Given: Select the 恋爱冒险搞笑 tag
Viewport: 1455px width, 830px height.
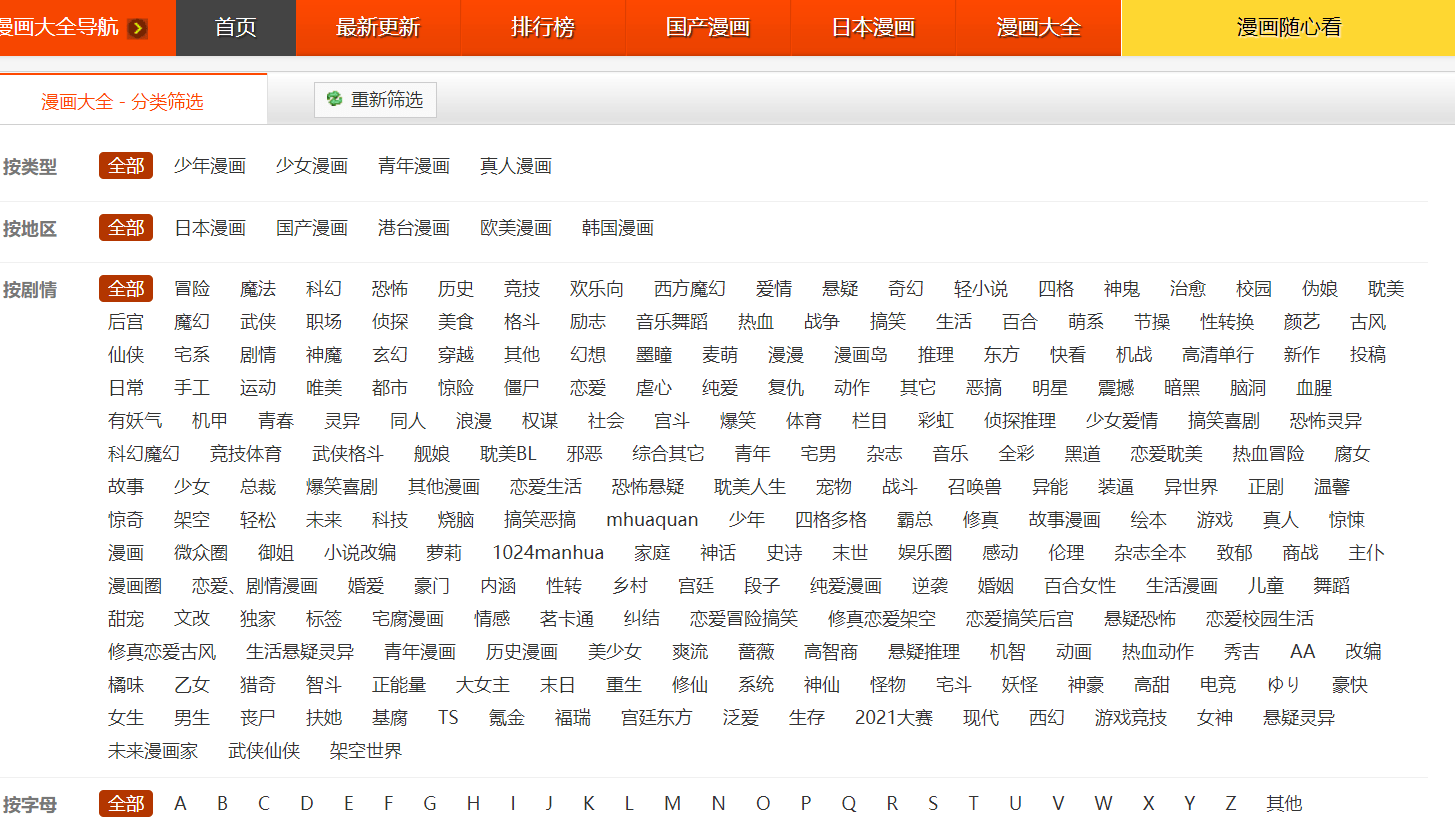Looking at the screenshot, I should pyautogui.click(x=743, y=619).
